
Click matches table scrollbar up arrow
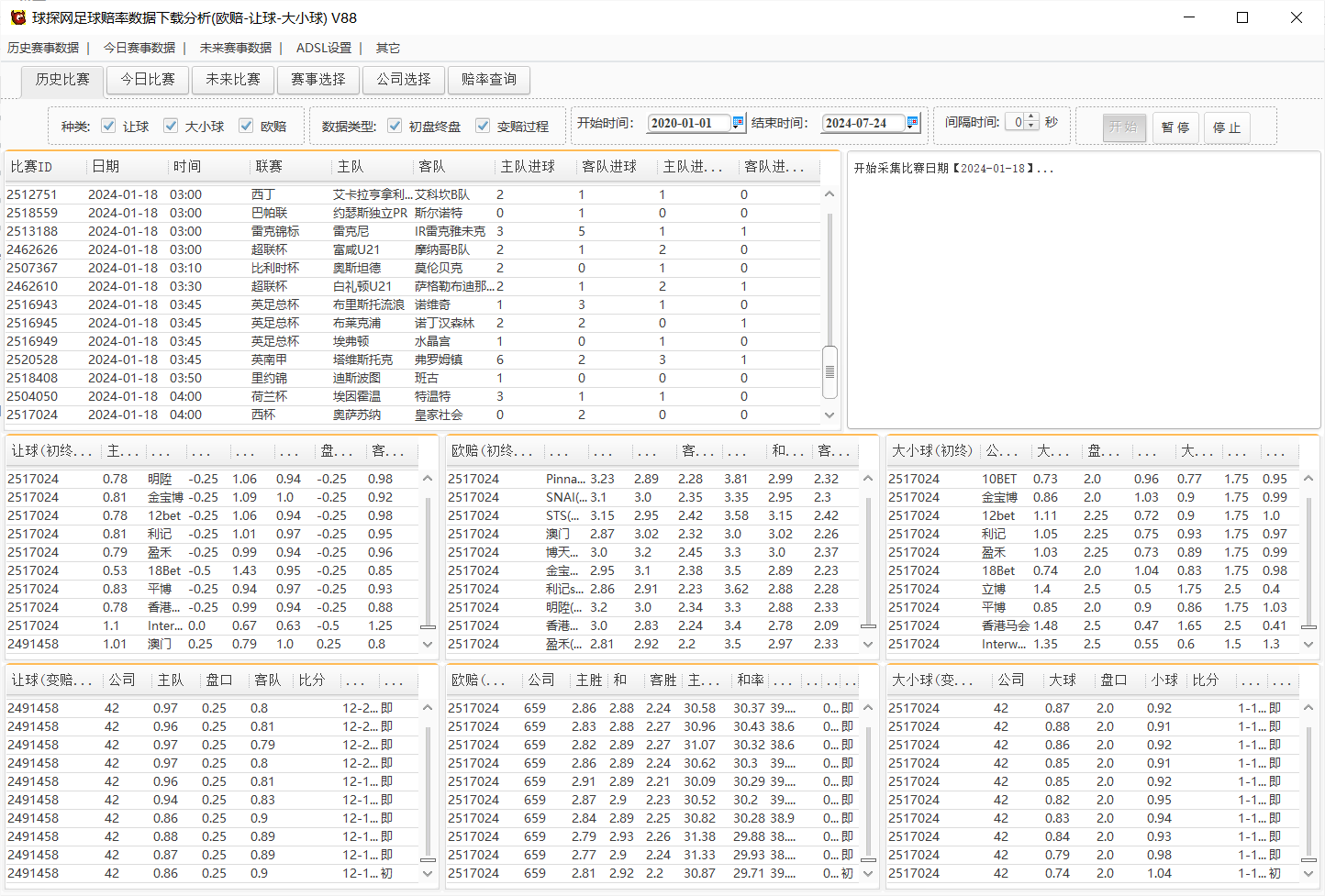click(x=830, y=194)
